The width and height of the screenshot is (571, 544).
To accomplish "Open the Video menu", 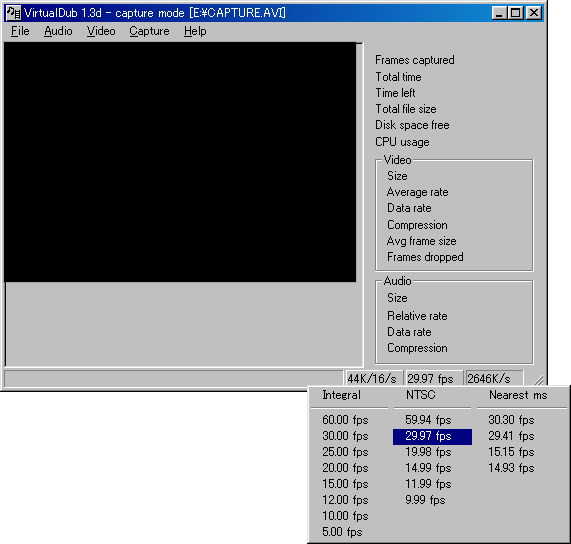I will pyautogui.click(x=101, y=31).
